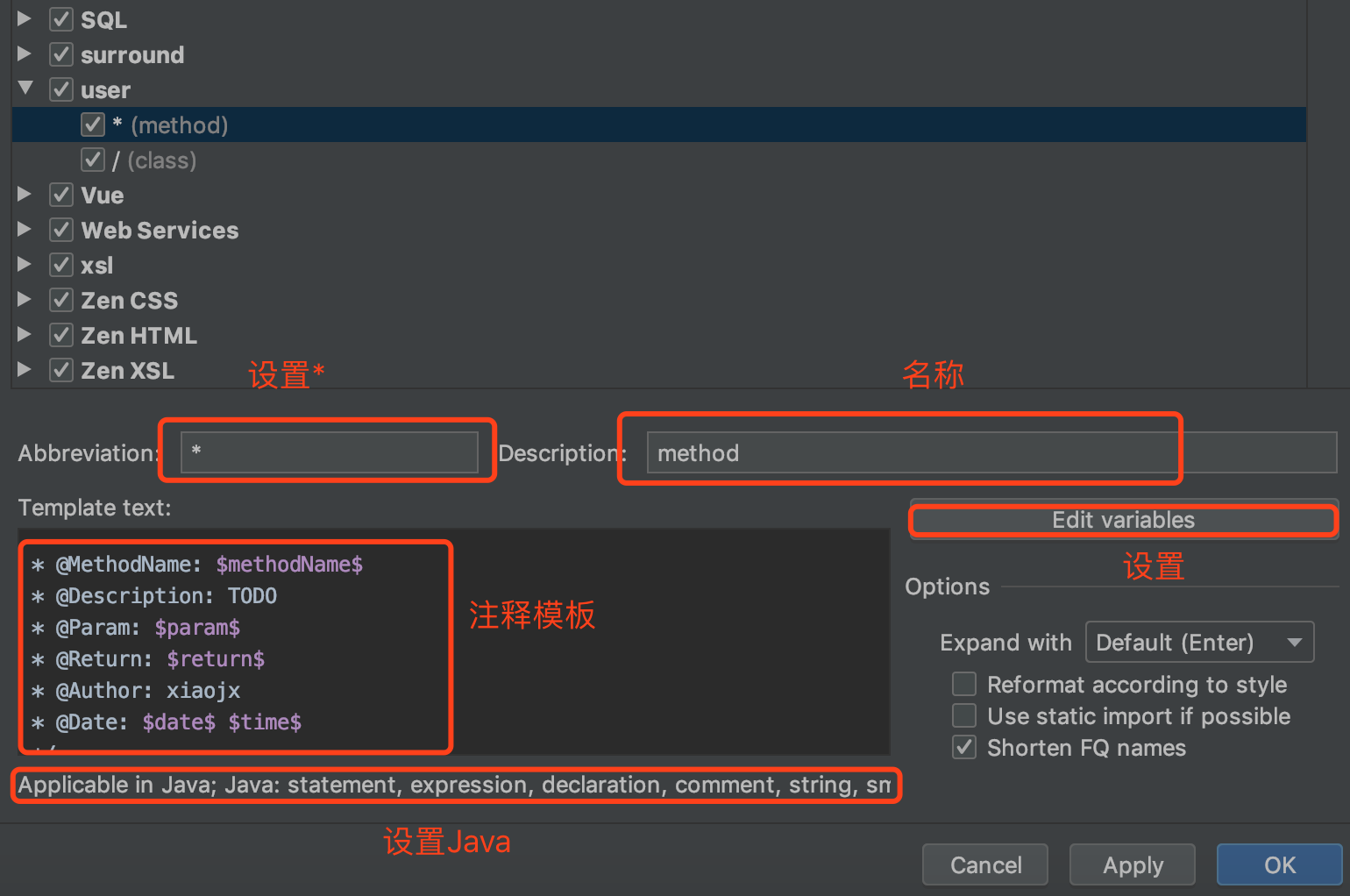Expand the xsl template group
The image size is (1350, 896).
click(x=25, y=264)
